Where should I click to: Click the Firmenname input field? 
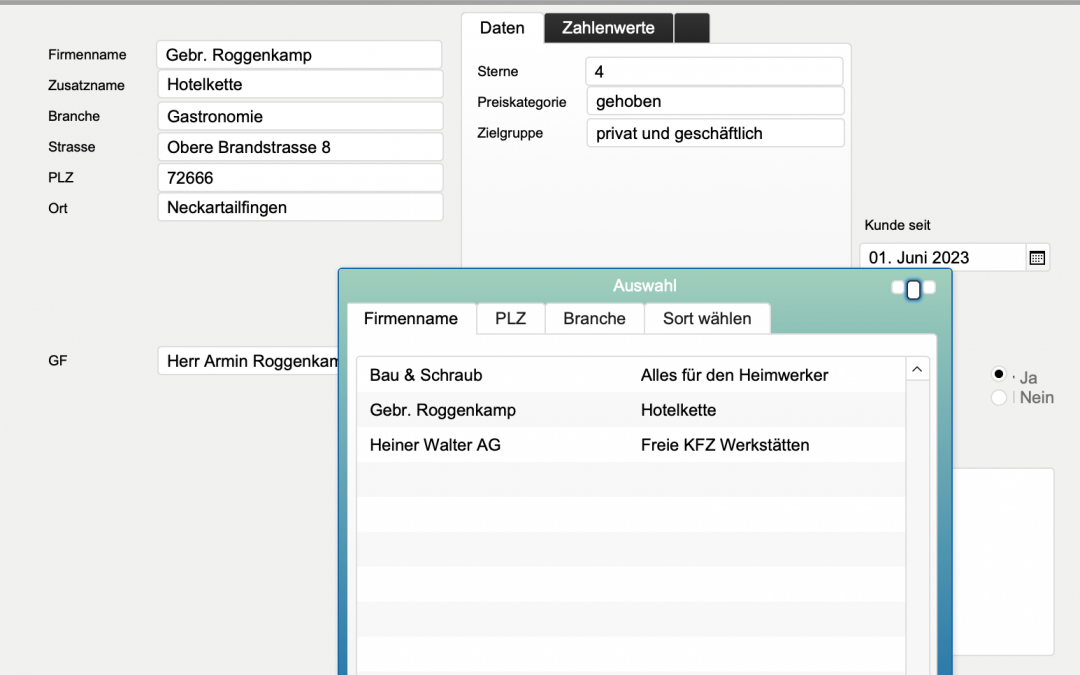click(x=299, y=55)
